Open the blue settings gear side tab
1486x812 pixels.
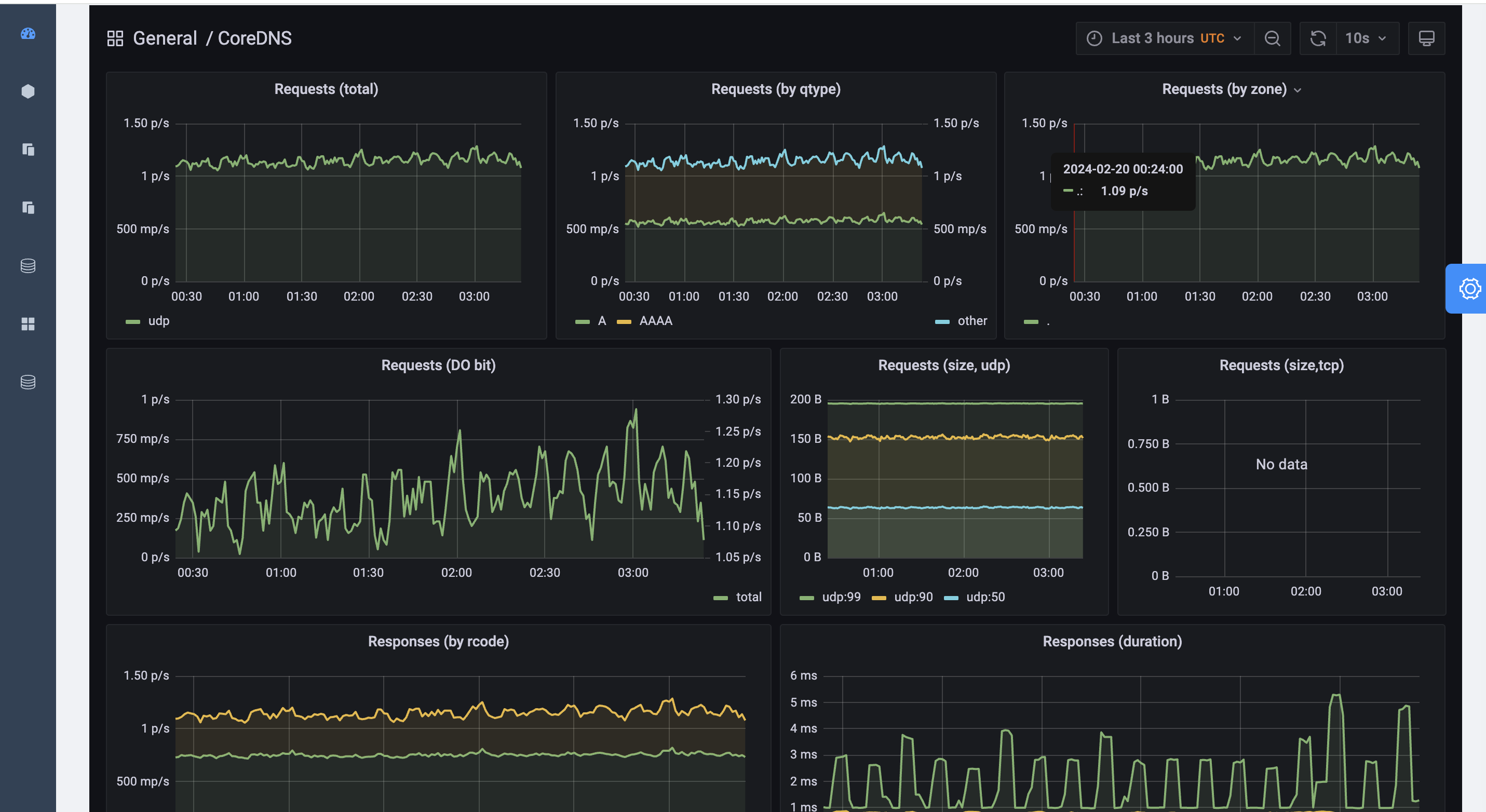[x=1469, y=289]
